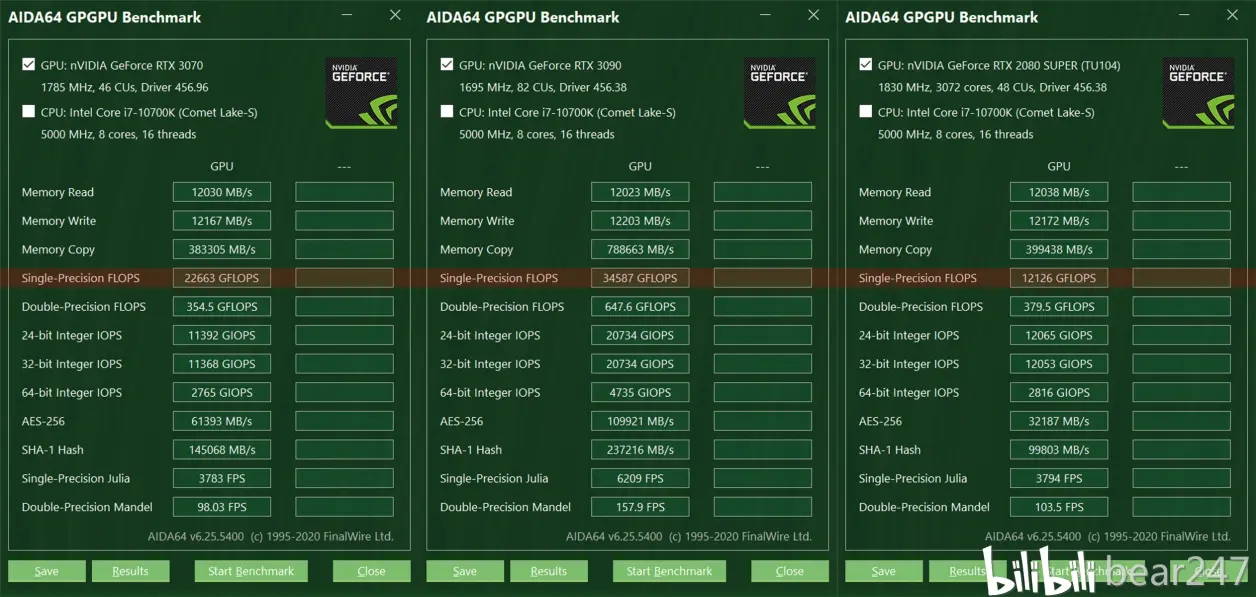Click Save in the RTX 3070 window

tap(46, 571)
